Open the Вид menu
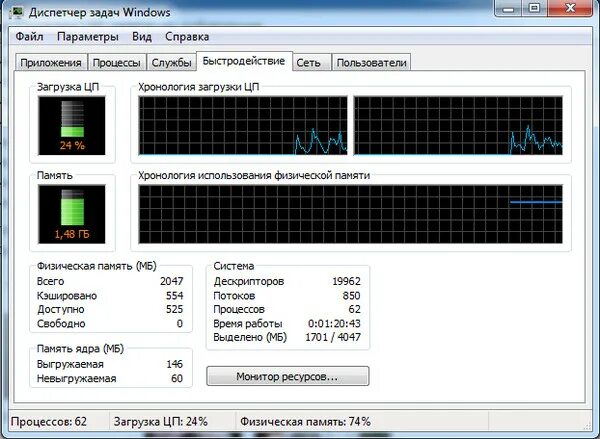This screenshot has width=600, height=439. (142, 37)
